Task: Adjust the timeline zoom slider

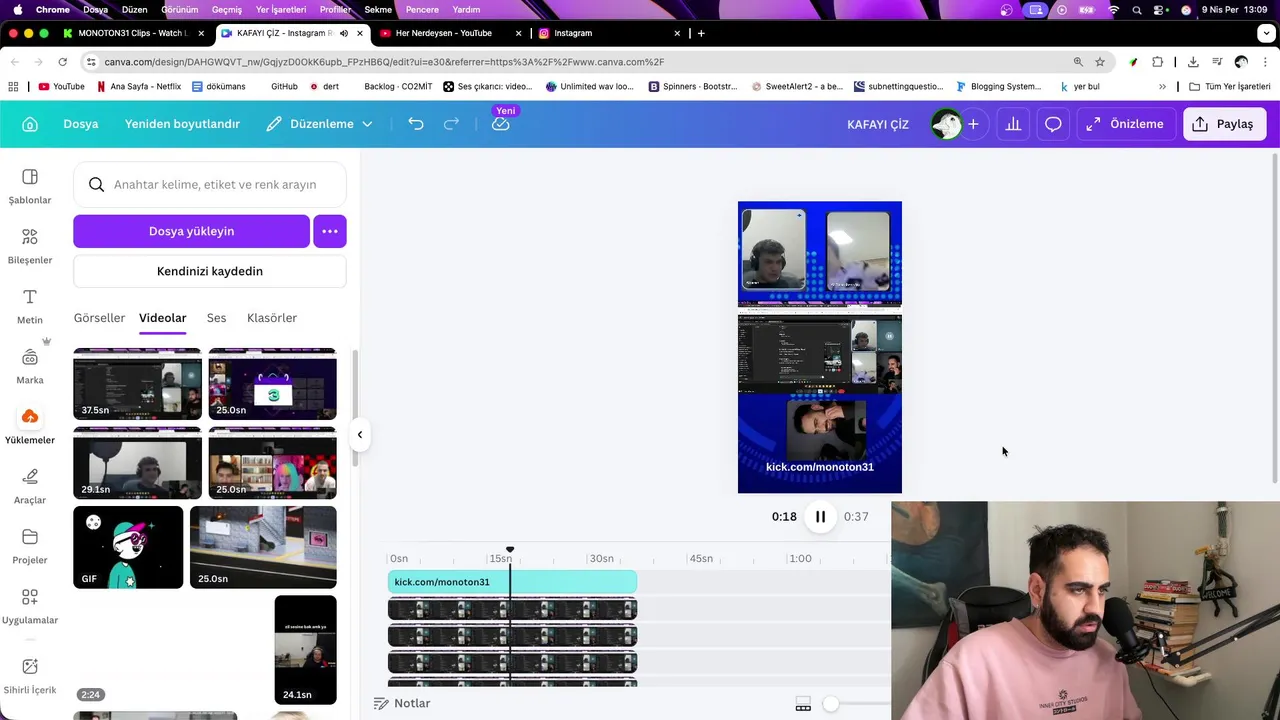Action: coord(831,704)
